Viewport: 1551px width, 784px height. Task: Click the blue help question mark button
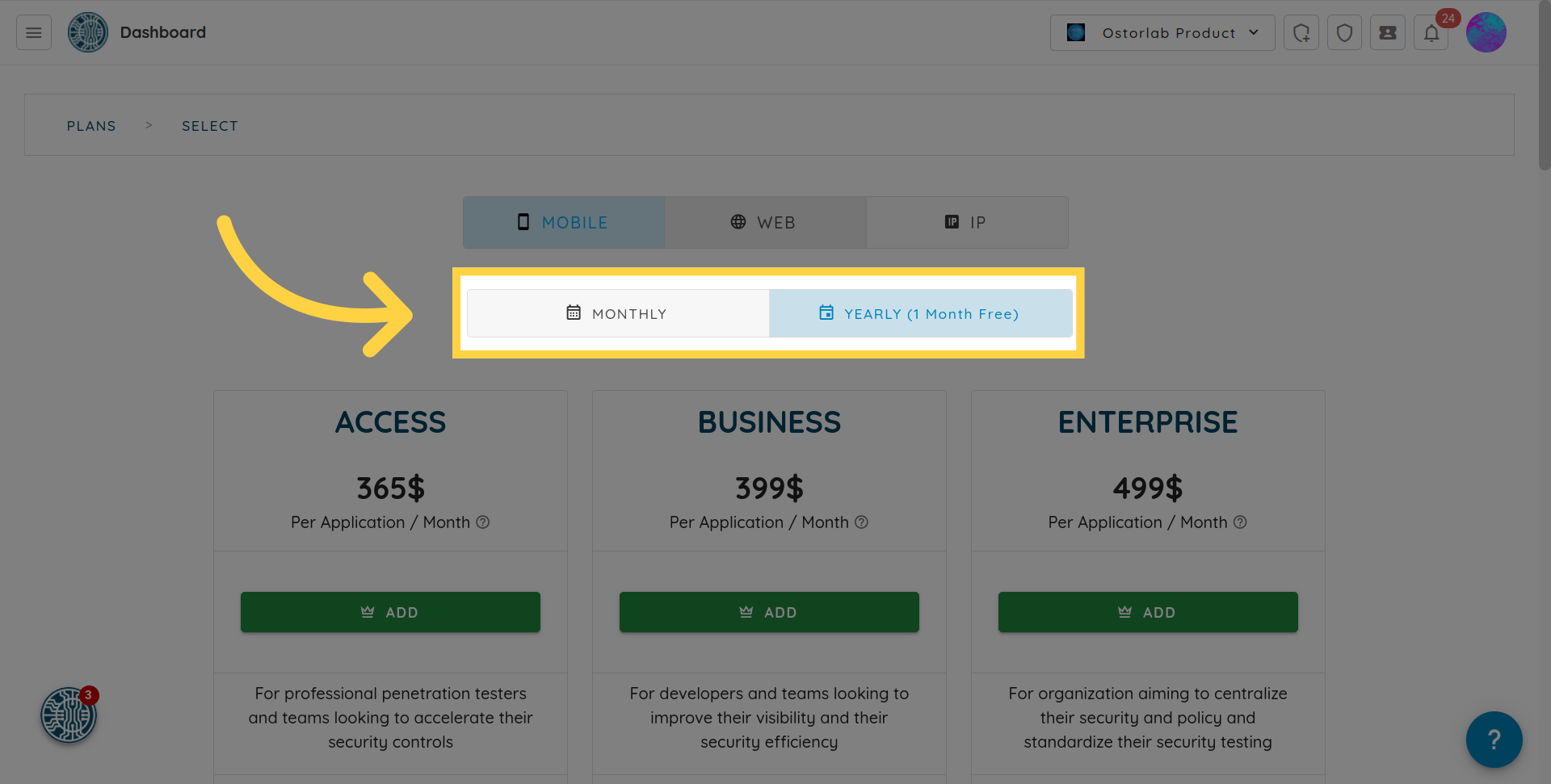[1494, 739]
